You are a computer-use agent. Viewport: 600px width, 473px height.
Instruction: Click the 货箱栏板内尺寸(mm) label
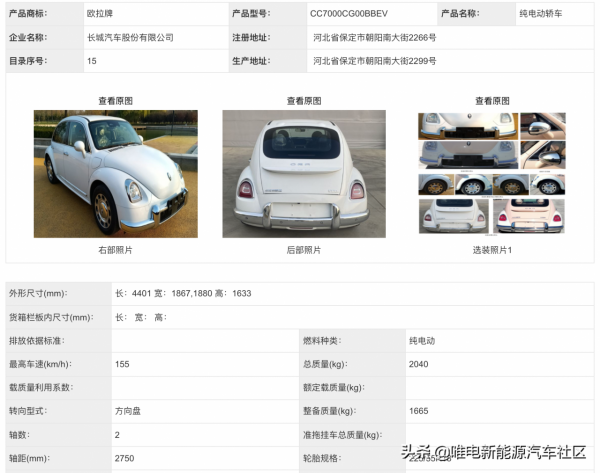pyautogui.click(x=51, y=317)
